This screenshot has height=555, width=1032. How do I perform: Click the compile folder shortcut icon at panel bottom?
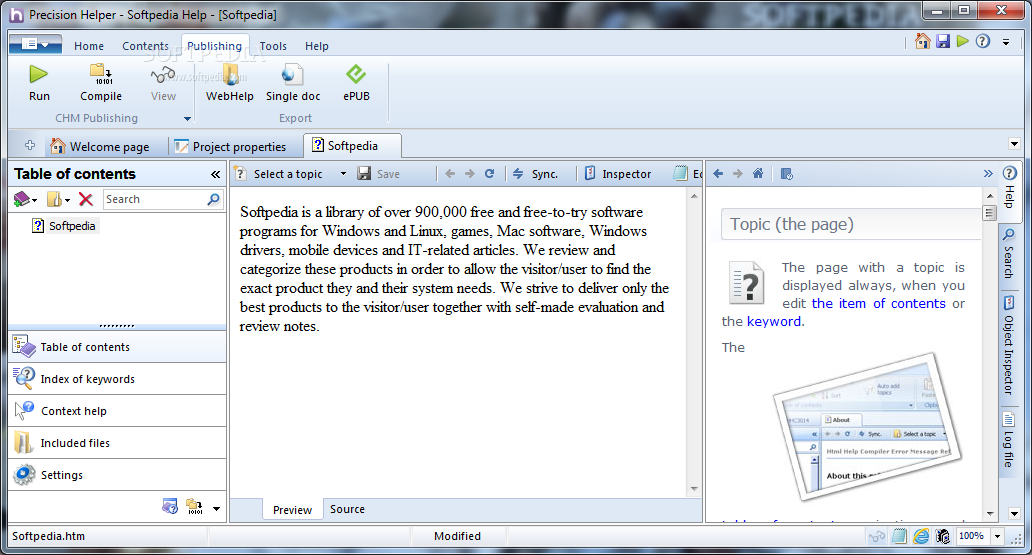194,507
